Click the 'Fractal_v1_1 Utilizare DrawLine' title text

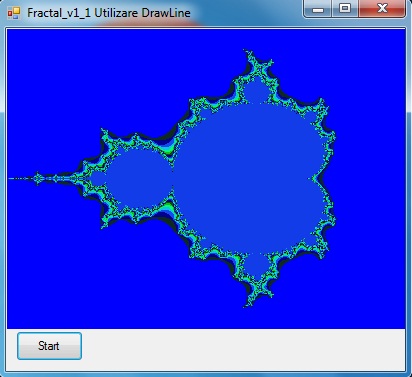pyautogui.click(x=109, y=13)
